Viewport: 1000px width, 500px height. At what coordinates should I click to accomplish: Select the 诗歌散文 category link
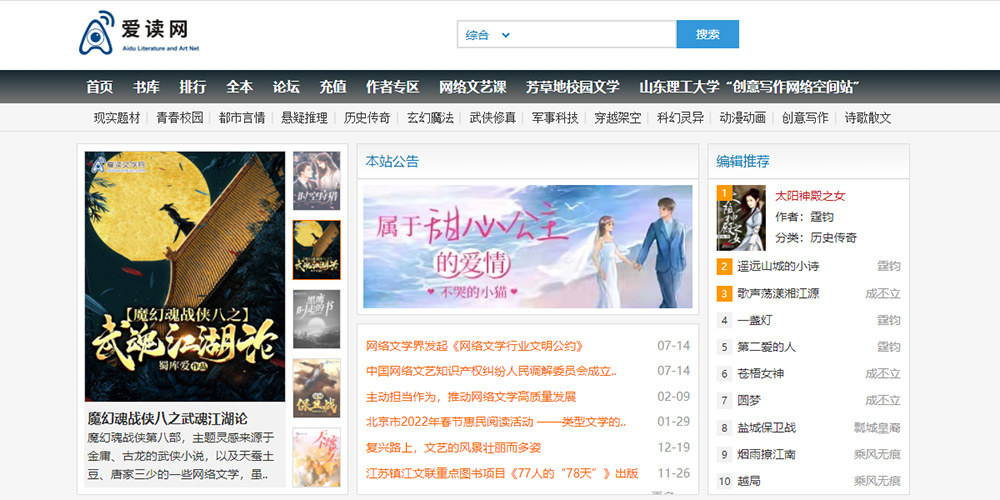(x=868, y=118)
